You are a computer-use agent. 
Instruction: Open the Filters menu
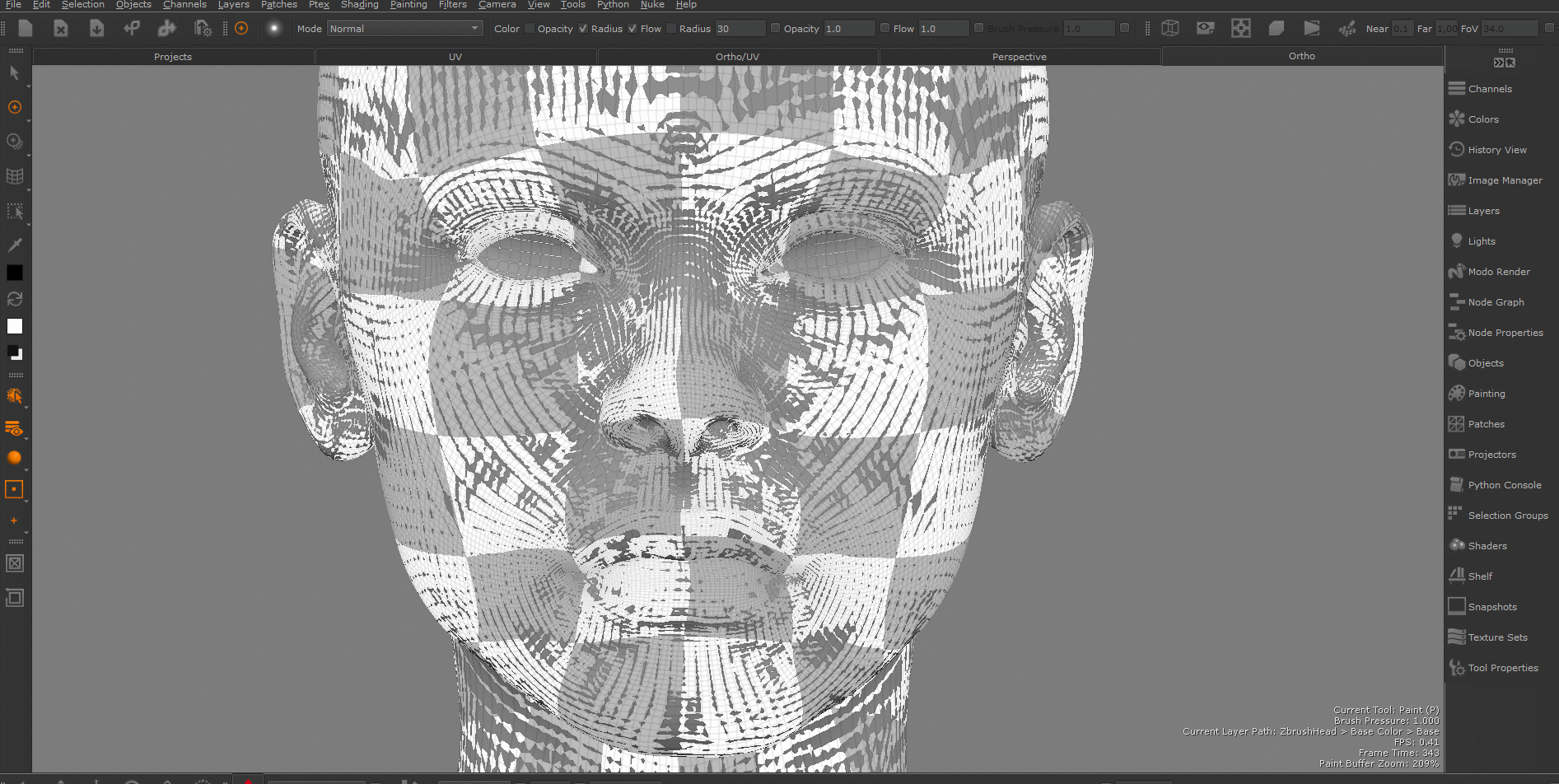click(453, 5)
